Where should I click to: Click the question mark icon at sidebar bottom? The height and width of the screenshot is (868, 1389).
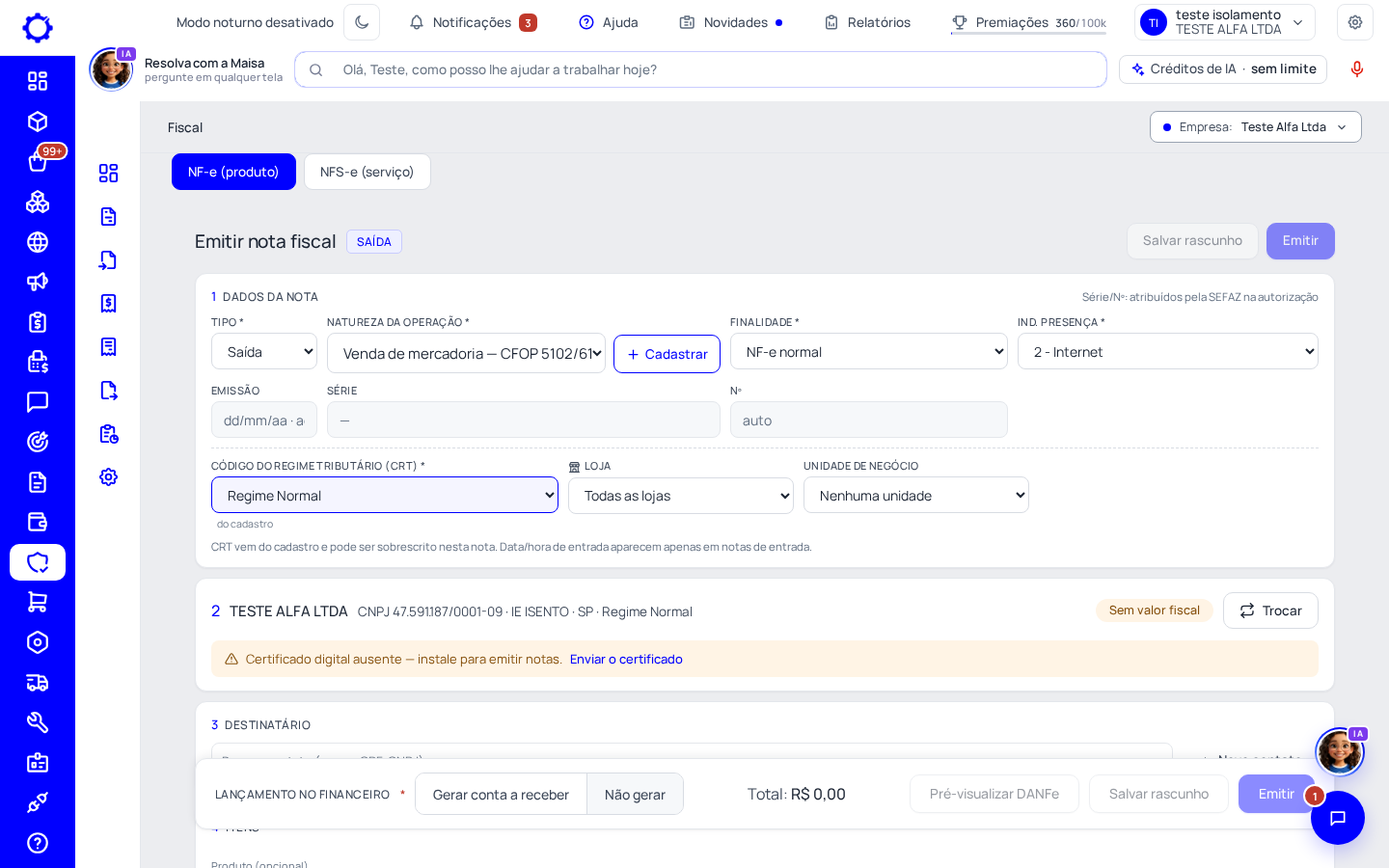pyautogui.click(x=38, y=843)
